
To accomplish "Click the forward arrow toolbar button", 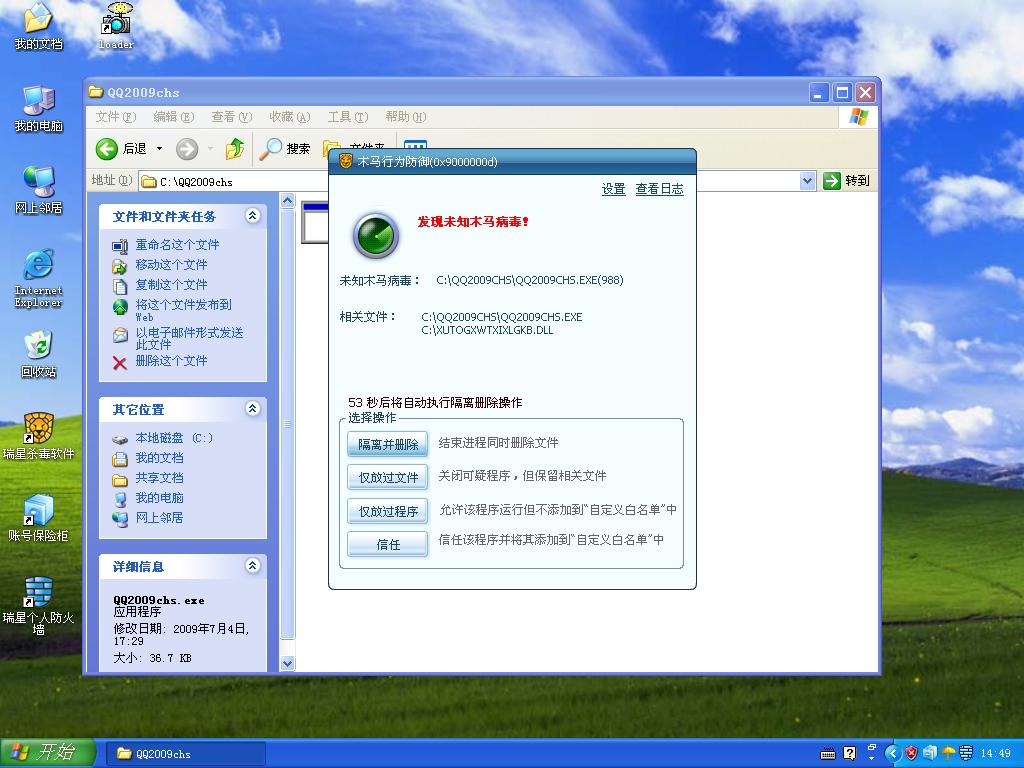I will click(187, 149).
